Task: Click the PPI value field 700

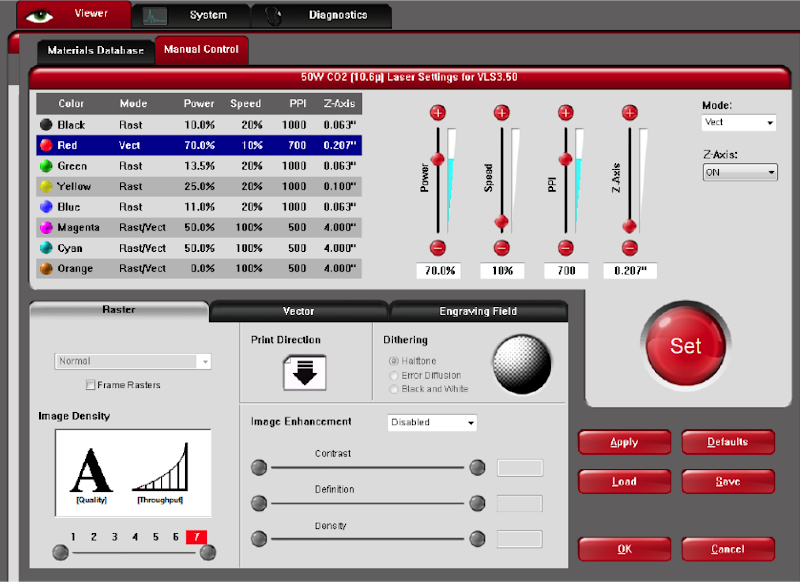Action: [x=566, y=271]
